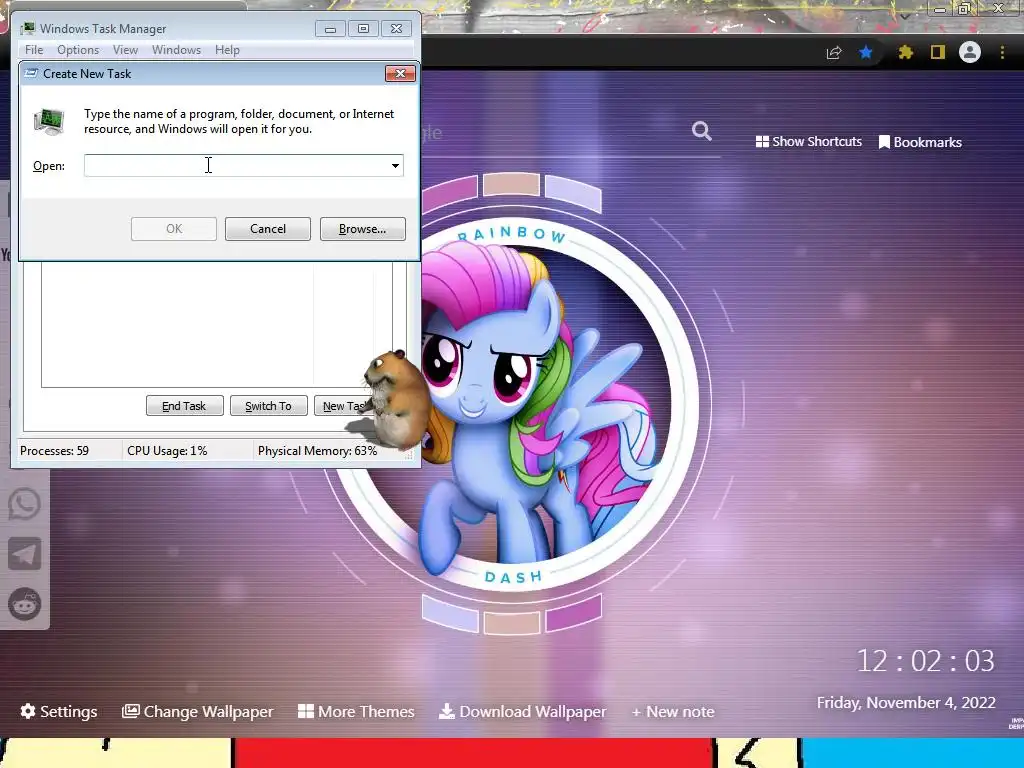Screen dimensions: 1024x768
Task: Click End Task button in Task Manager
Action: 184,406
